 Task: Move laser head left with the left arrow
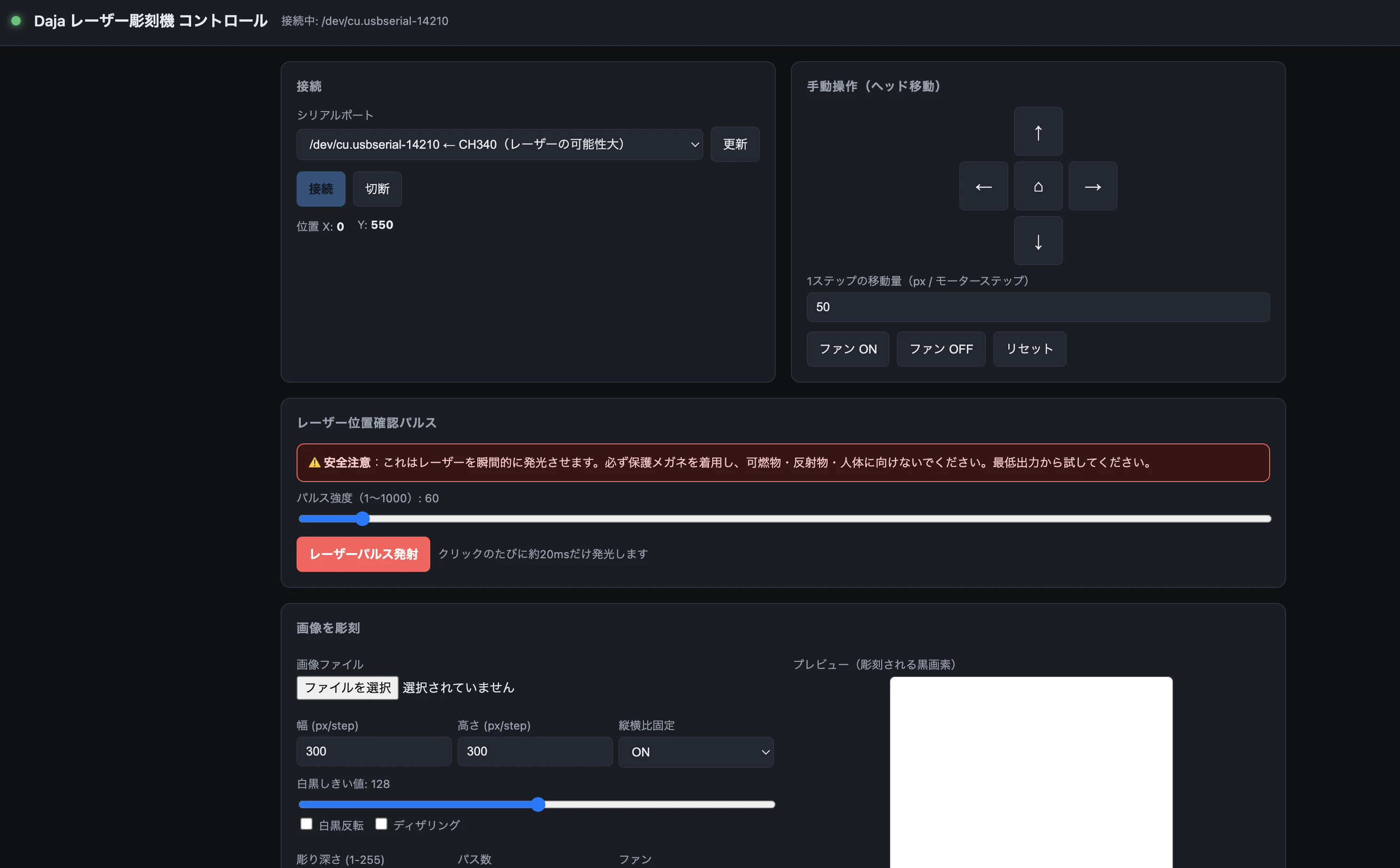pos(983,186)
